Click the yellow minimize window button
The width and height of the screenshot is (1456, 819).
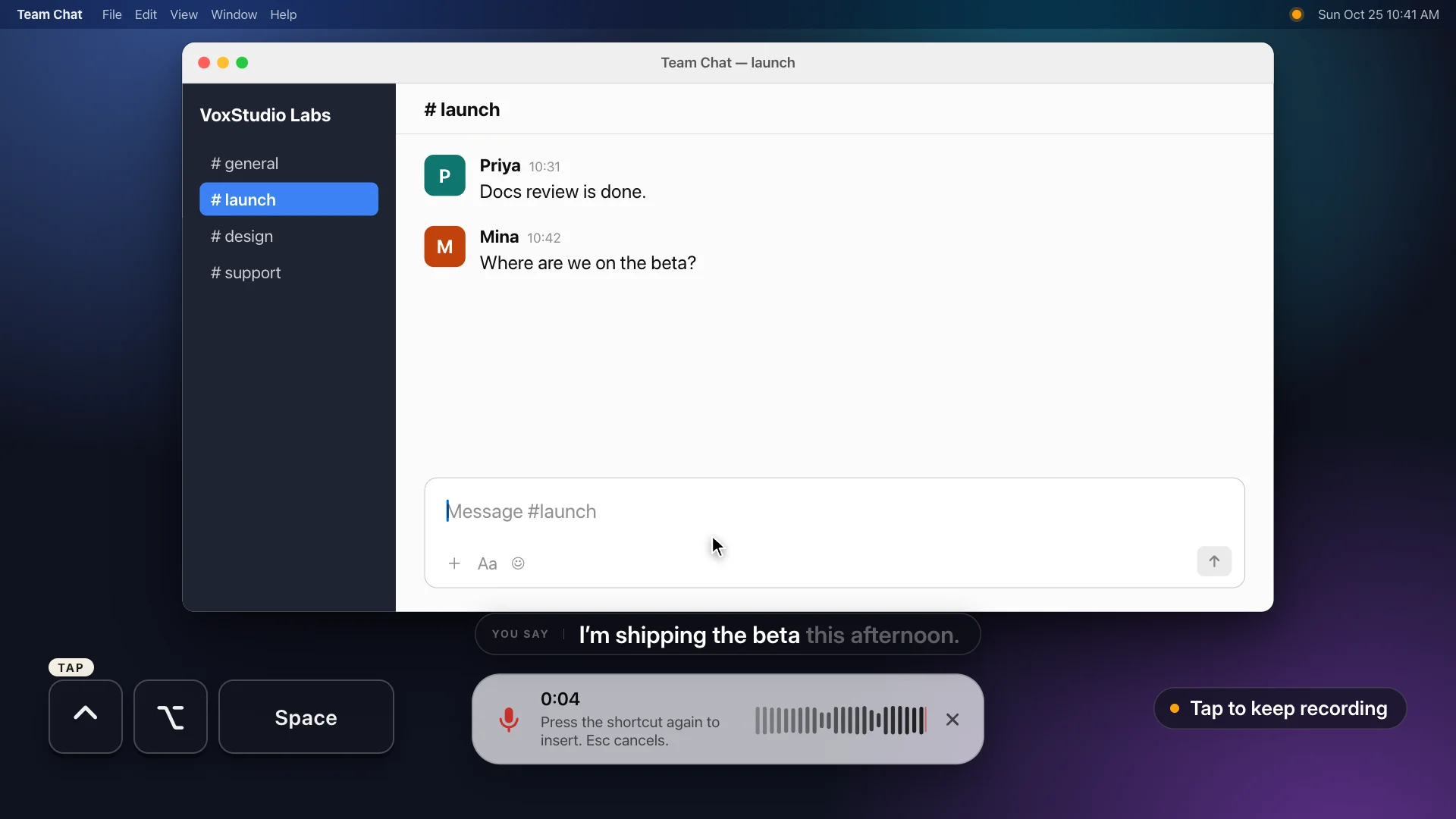tap(223, 63)
